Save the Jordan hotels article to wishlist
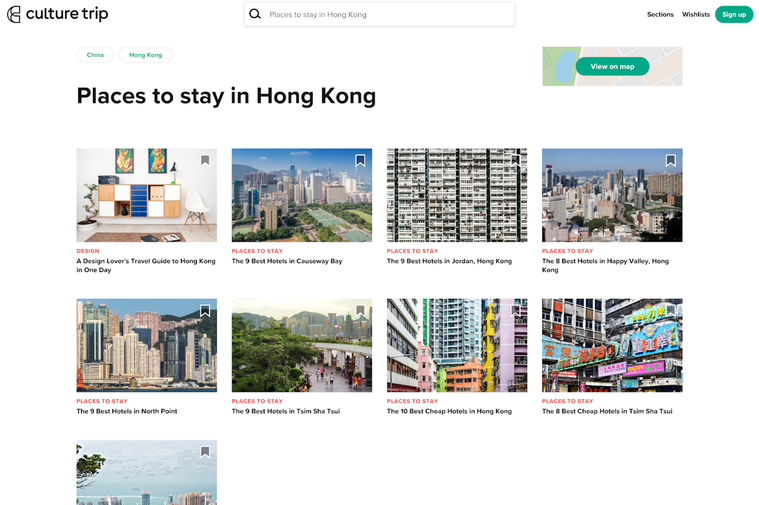The width and height of the screenshot is (759, 505). click(x=516, y=160)
